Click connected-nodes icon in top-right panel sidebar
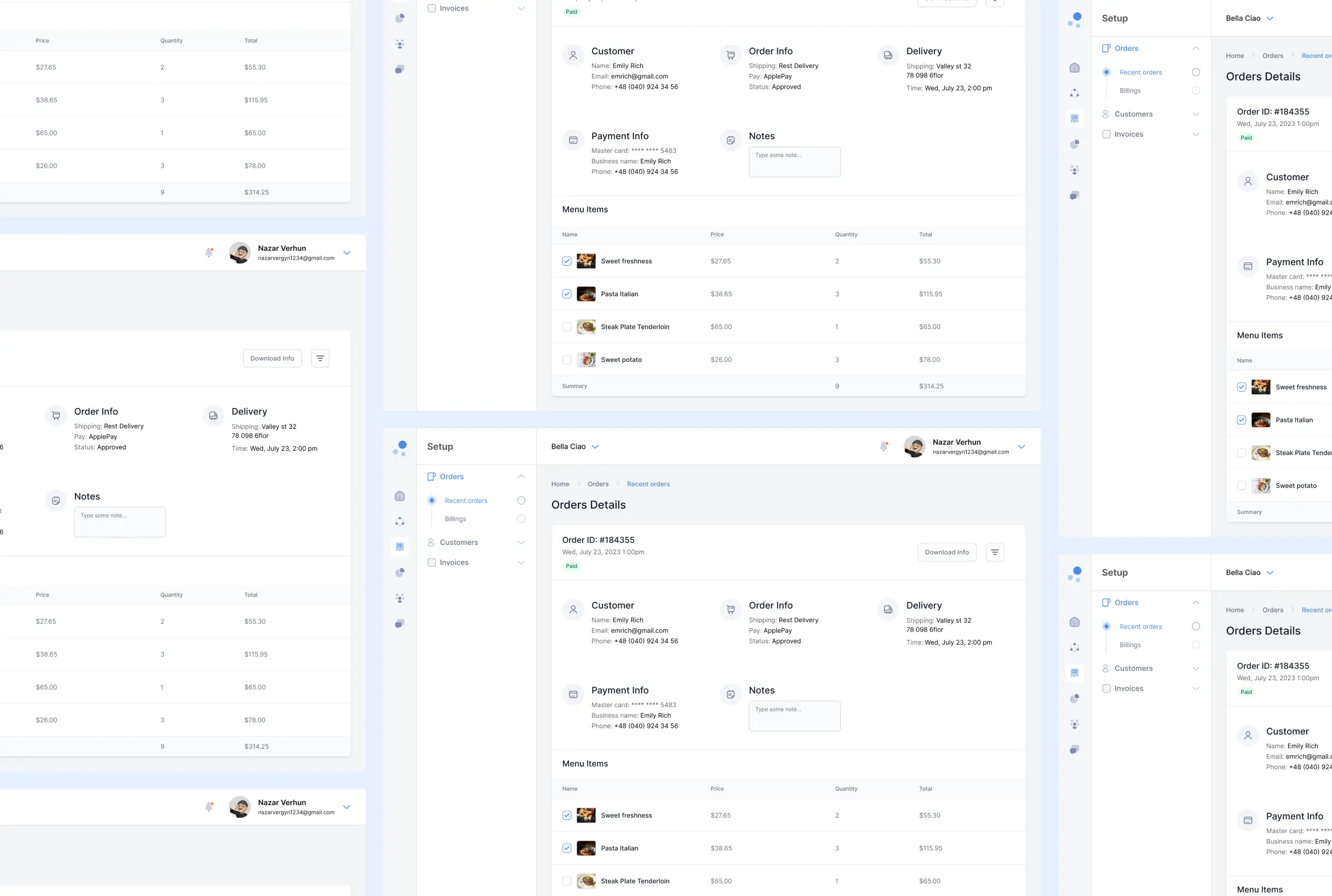Viewport: 1332px width, 896px height. point(1074,93)
